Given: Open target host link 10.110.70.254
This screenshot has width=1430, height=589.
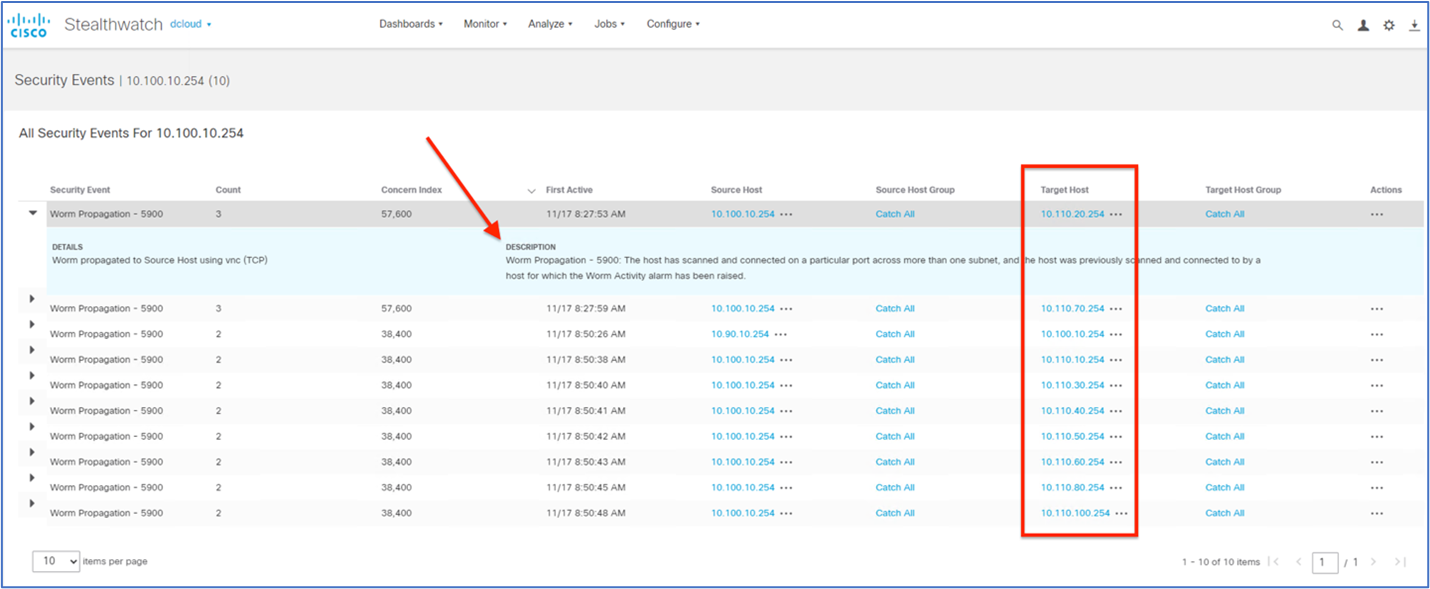Looking at the screenshot, I should pyautogui.click(x=1073, y=309).
